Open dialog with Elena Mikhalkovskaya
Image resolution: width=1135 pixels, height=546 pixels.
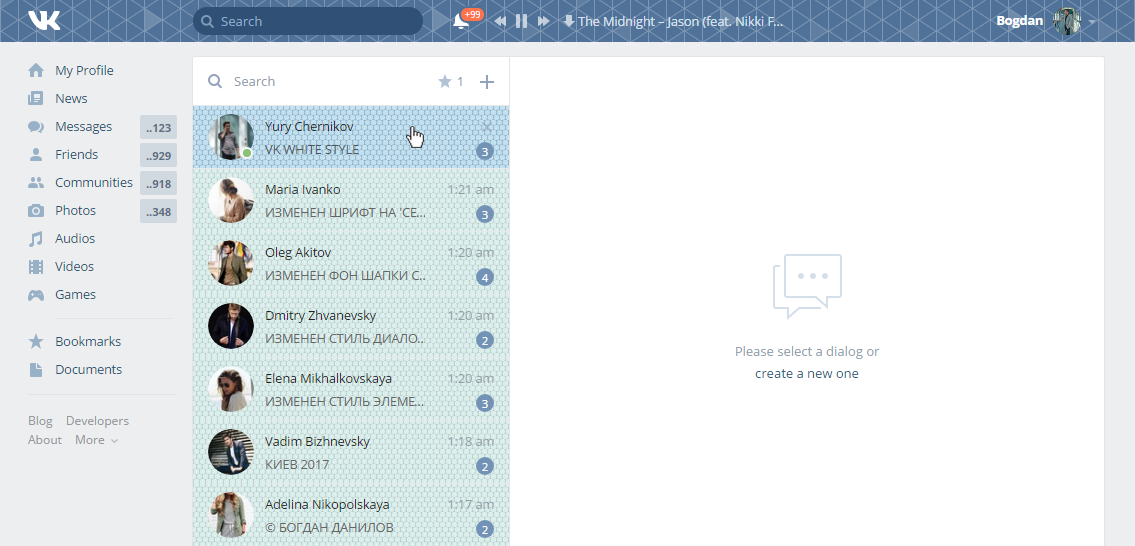pyautogui.click(x=351, y=389)
